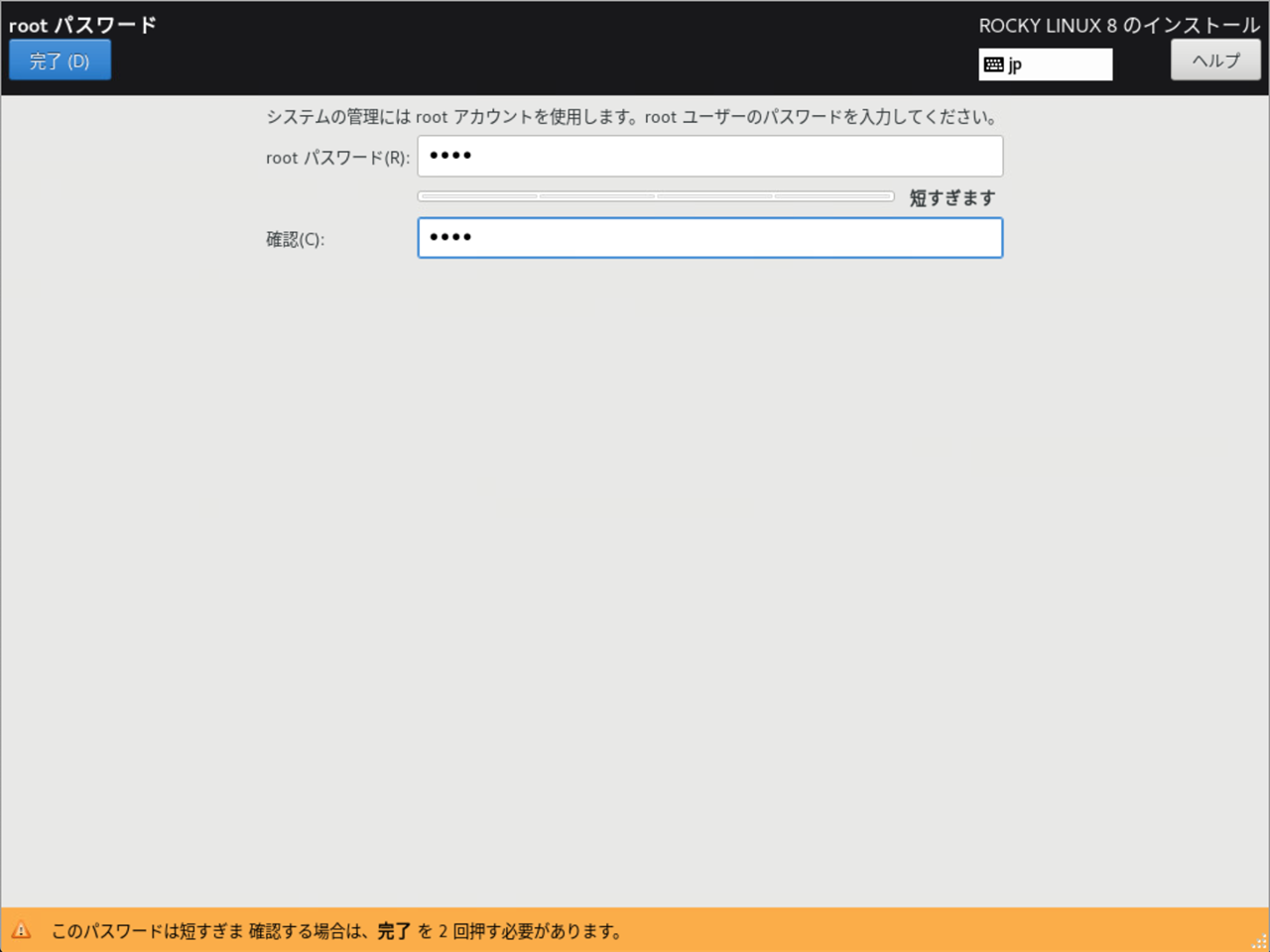The height and width of the screenshot is (952, 1270).
Task: Click the keyboard icon in layout indicator
Action: pyautogui.click(x=993, y=65)
